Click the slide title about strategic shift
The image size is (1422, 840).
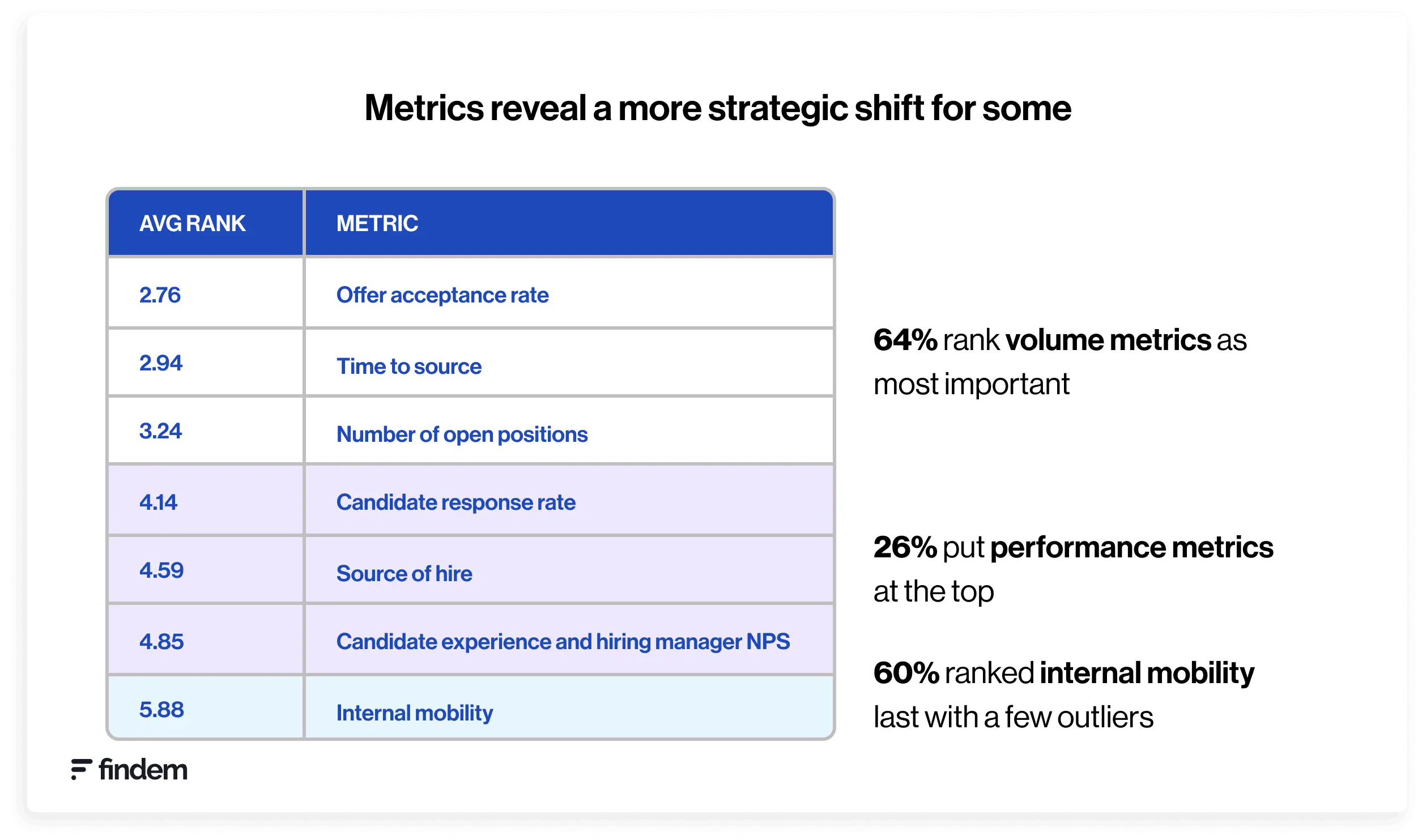(718, 108)
